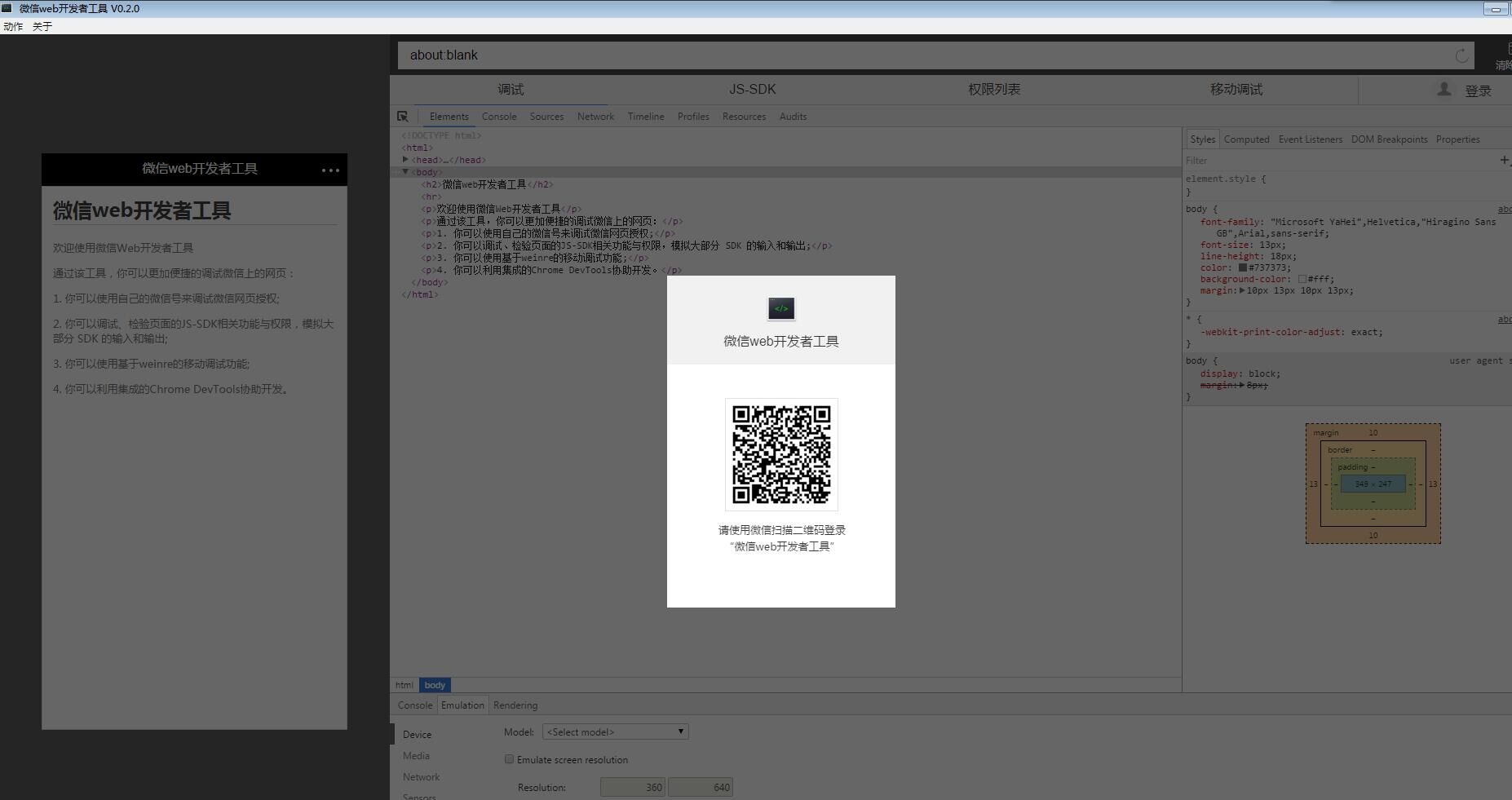
Task: Select the Event Listeners sidebar tab
Action: [1310, 139]
